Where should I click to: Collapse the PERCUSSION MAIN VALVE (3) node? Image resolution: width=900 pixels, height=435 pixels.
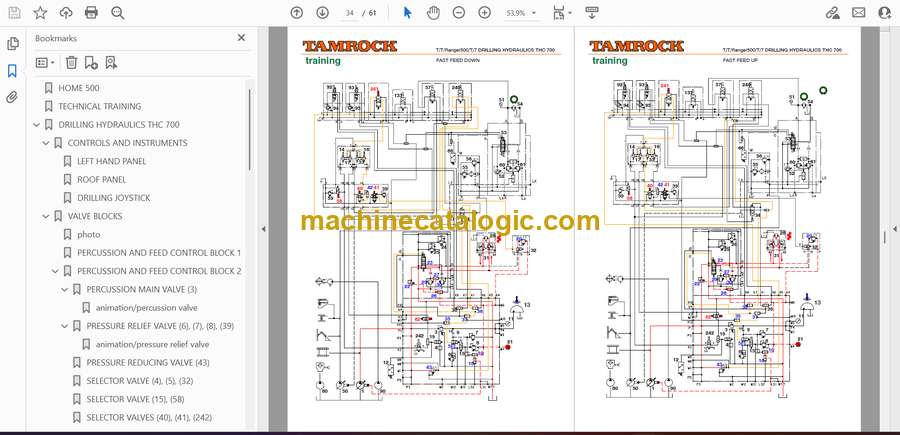coord(65,289)
